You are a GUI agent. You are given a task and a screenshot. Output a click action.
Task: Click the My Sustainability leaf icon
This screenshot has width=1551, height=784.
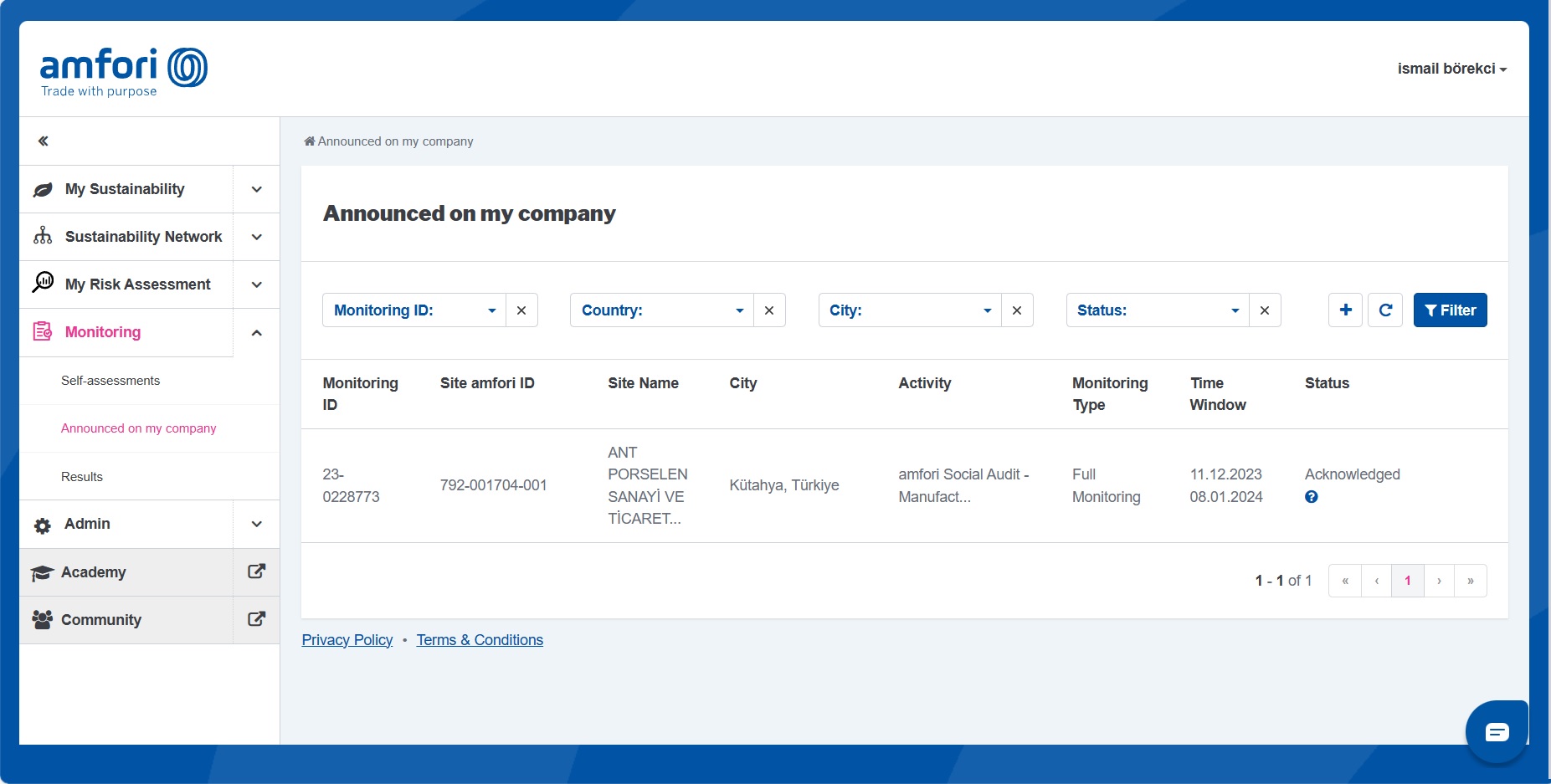click(x=43, y=190)
